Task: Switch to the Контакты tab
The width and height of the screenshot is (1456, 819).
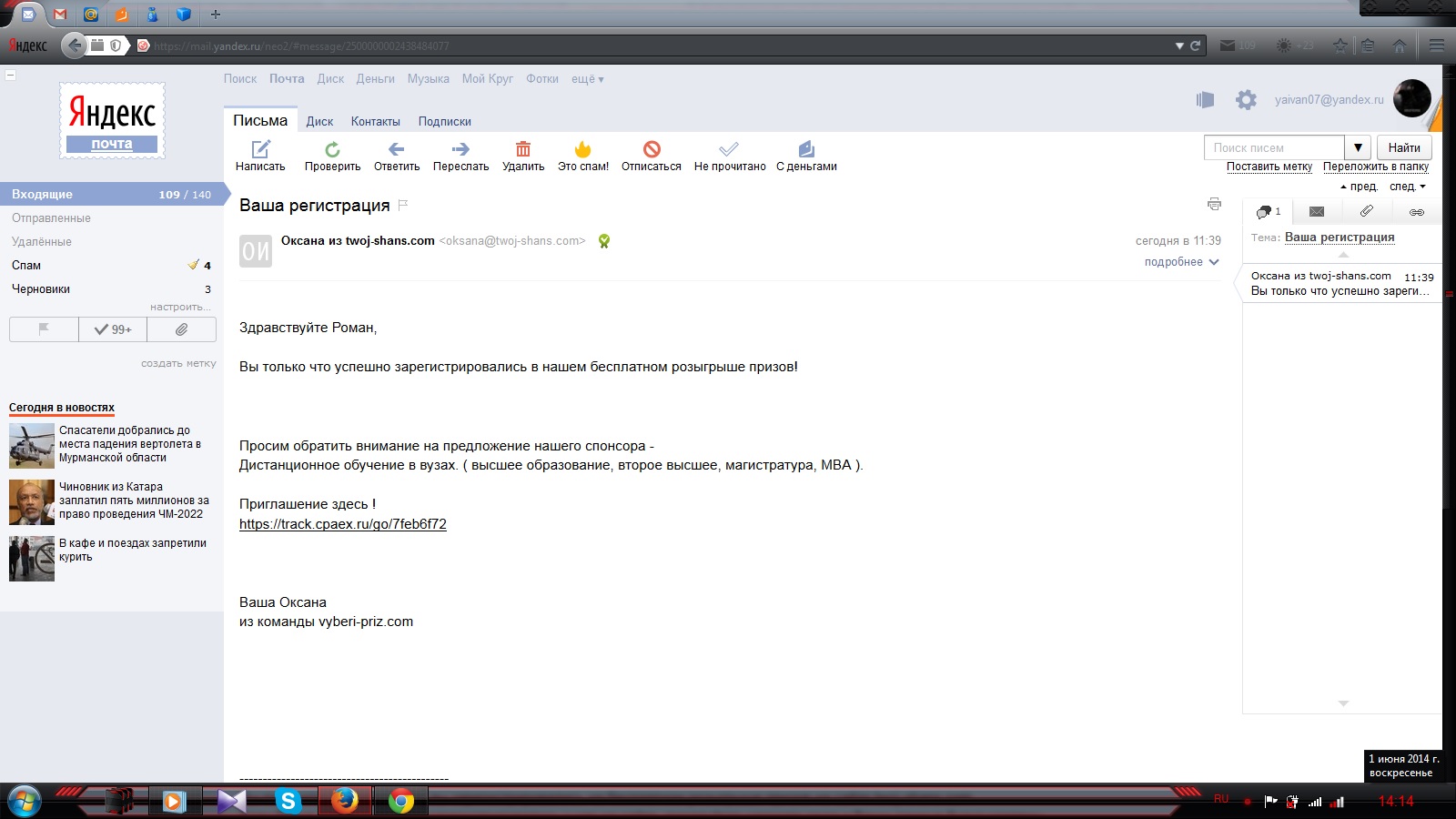Action: (x=376, y=121)
